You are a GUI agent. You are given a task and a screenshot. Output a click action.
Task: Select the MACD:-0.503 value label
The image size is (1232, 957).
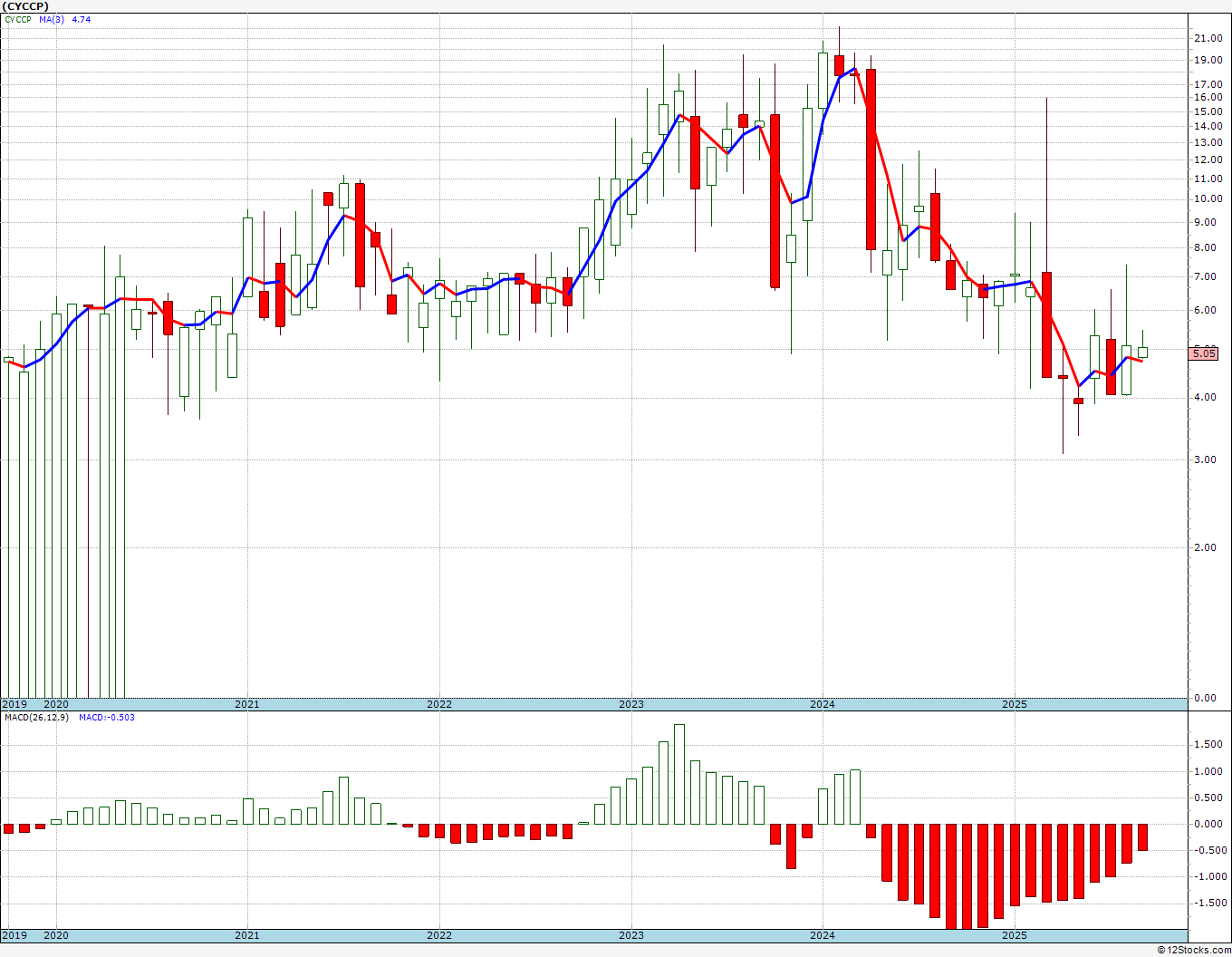click(107, 718)
